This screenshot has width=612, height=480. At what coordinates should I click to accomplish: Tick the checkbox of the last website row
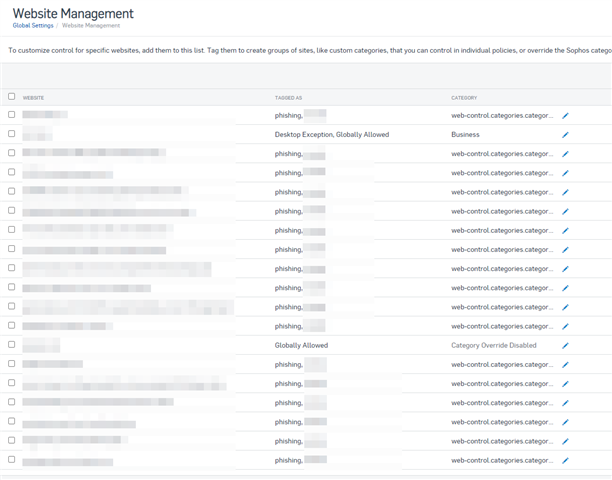pos(12,459)
